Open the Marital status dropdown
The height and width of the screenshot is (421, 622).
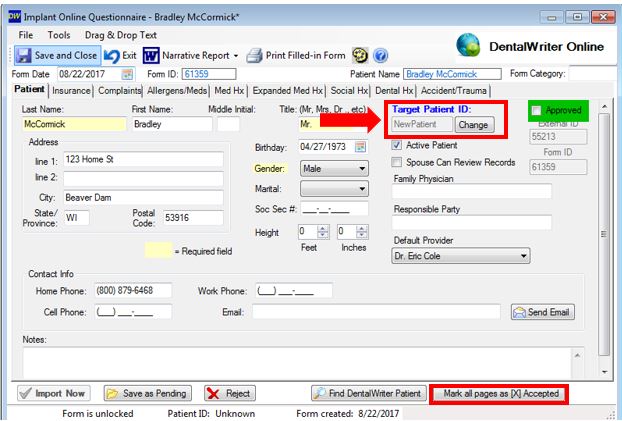click(x=334, y=188)
